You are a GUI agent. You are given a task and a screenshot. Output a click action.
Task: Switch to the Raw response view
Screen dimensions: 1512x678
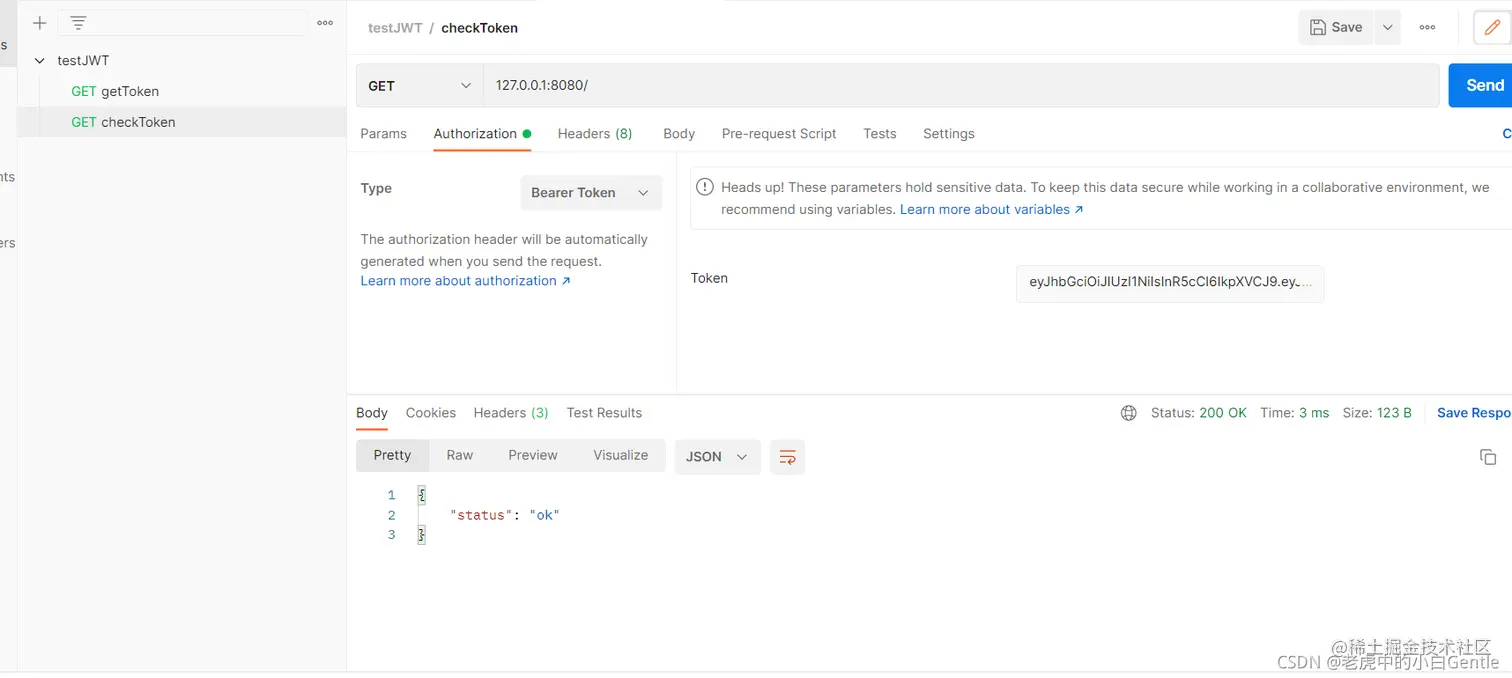click(460, 455)
